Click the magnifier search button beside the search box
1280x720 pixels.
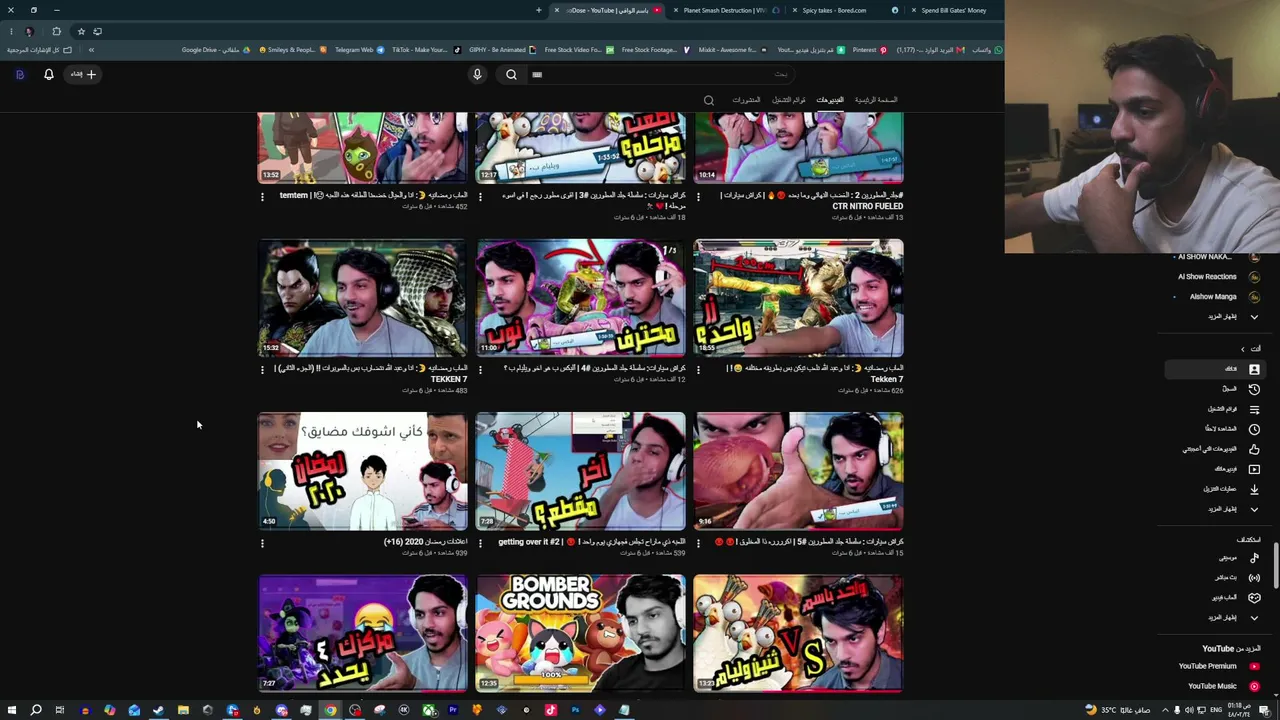(x=511, y=74)
